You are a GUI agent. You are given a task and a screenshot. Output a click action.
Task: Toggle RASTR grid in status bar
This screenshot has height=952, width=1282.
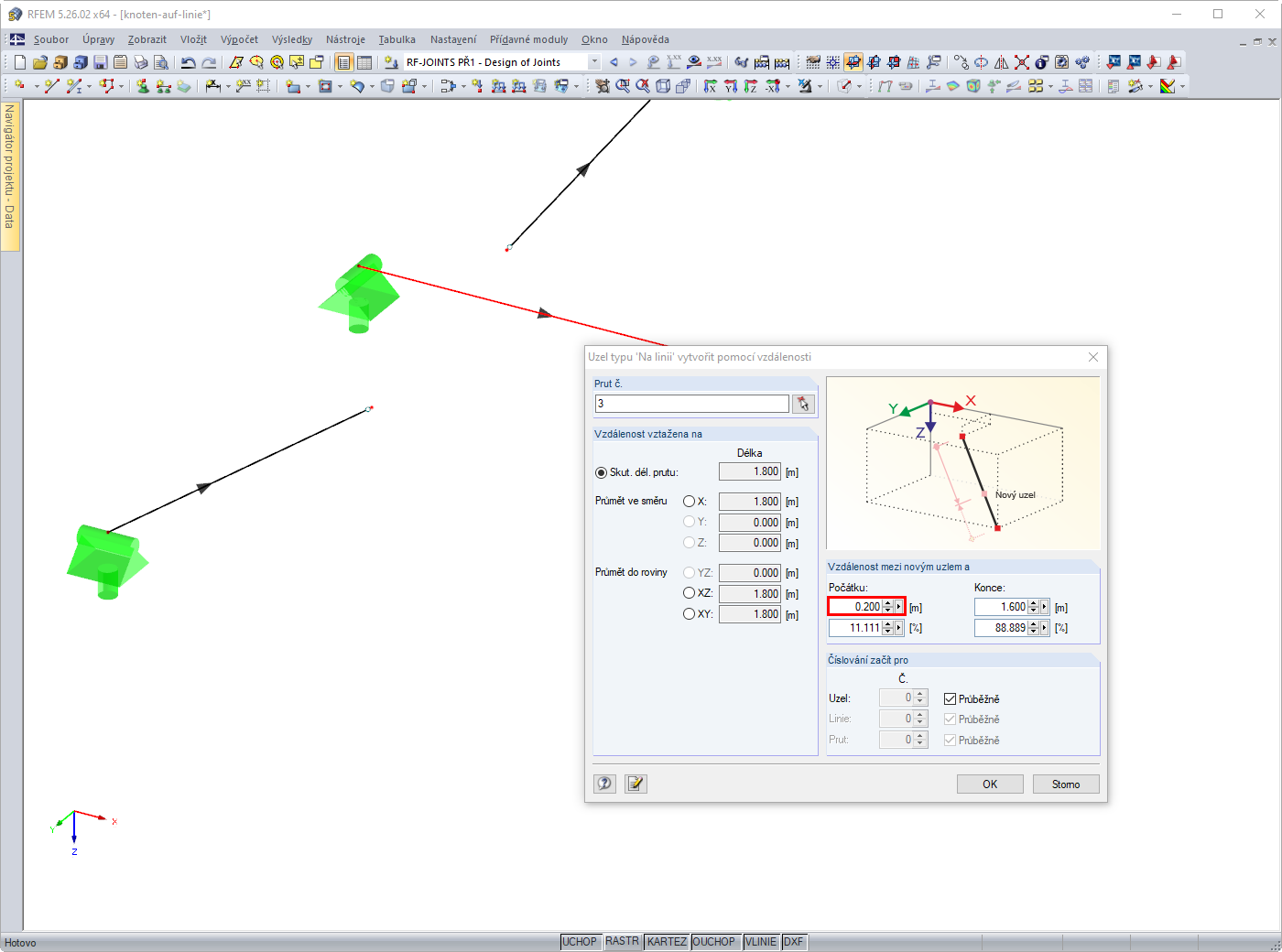click(x=622, y=942)
